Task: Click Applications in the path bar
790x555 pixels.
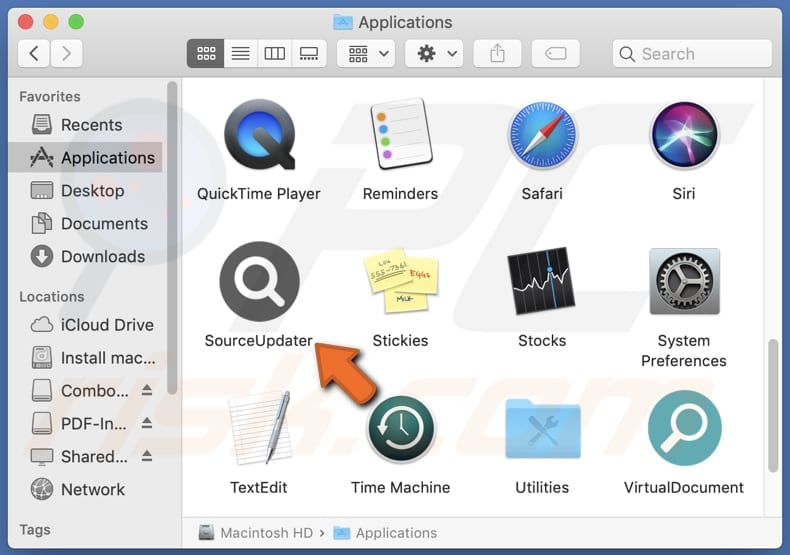Action: click(x=385, y=533)
